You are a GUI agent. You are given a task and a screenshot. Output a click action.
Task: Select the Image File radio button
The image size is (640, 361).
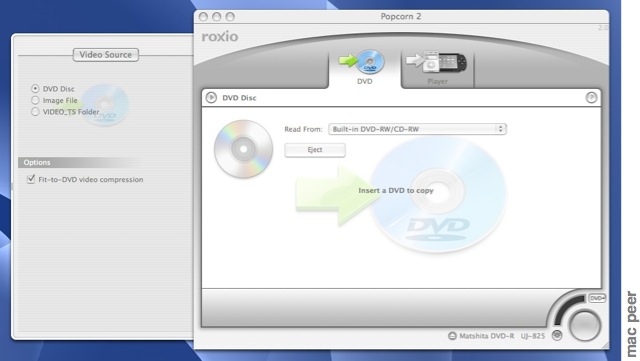click(x=35, y=100)
